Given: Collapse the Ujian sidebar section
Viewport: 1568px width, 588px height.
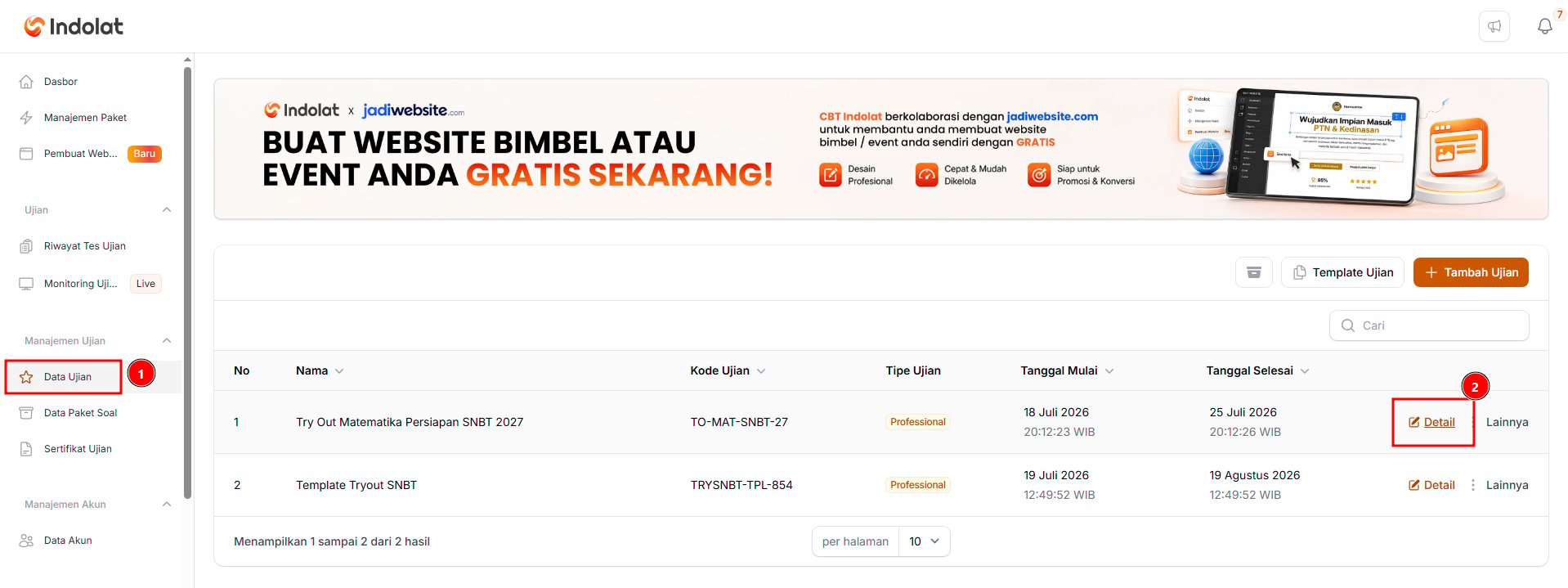Looking at the screenshot, I should pyautogui.click(x=167, y=210).
